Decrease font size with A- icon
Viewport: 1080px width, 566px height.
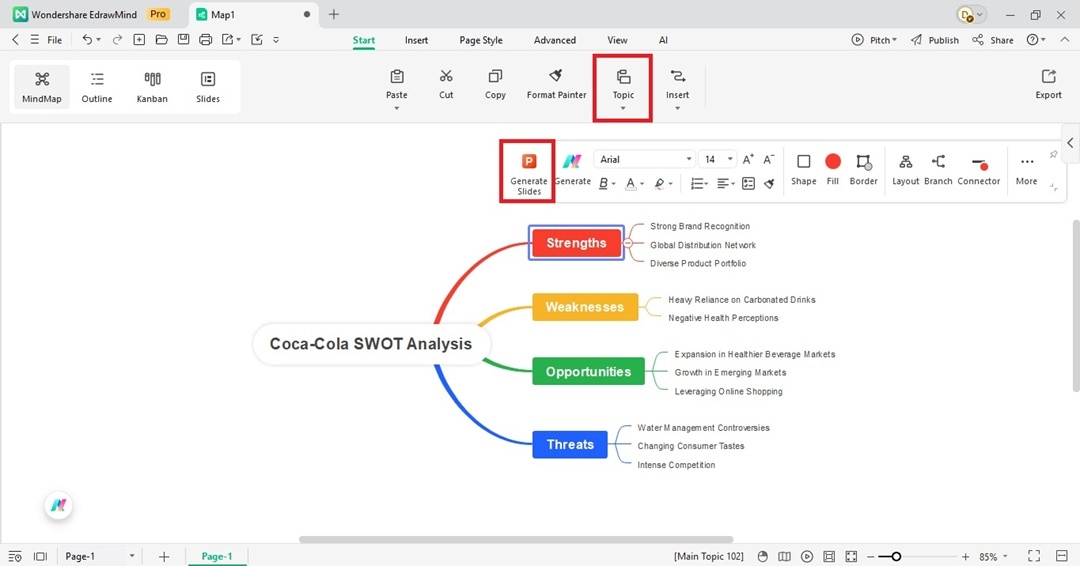(769, 159)
